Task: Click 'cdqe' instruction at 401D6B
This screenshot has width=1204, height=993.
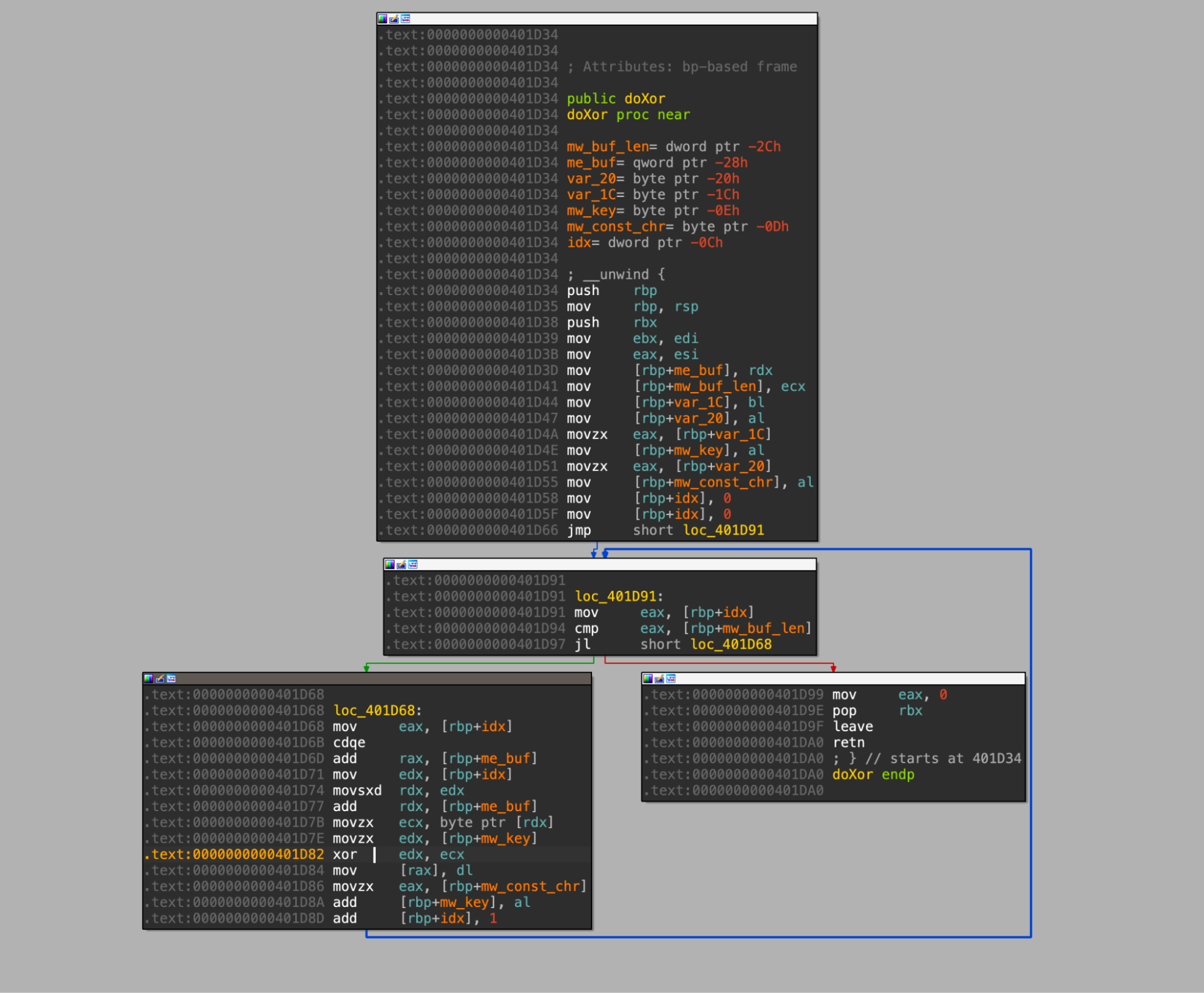Action: tap(349, 742)
